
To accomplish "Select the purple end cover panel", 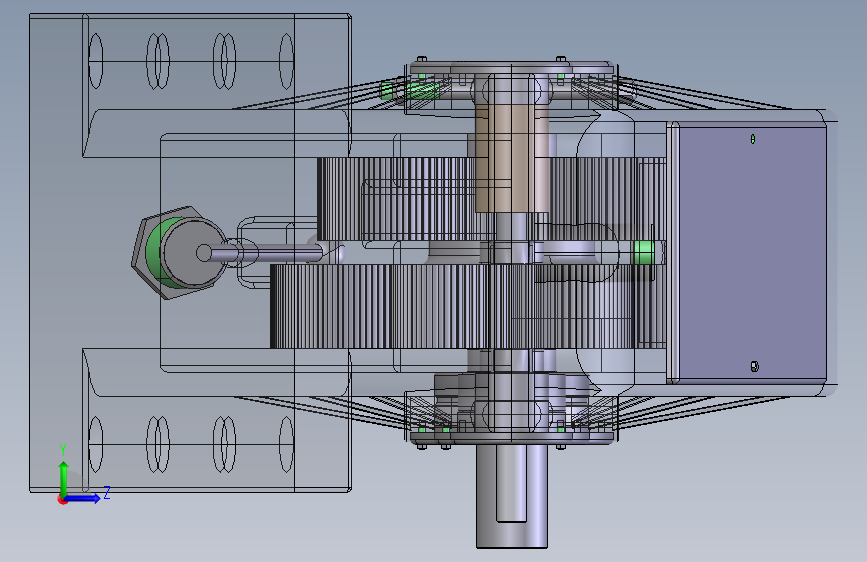I will pos(752,253).
